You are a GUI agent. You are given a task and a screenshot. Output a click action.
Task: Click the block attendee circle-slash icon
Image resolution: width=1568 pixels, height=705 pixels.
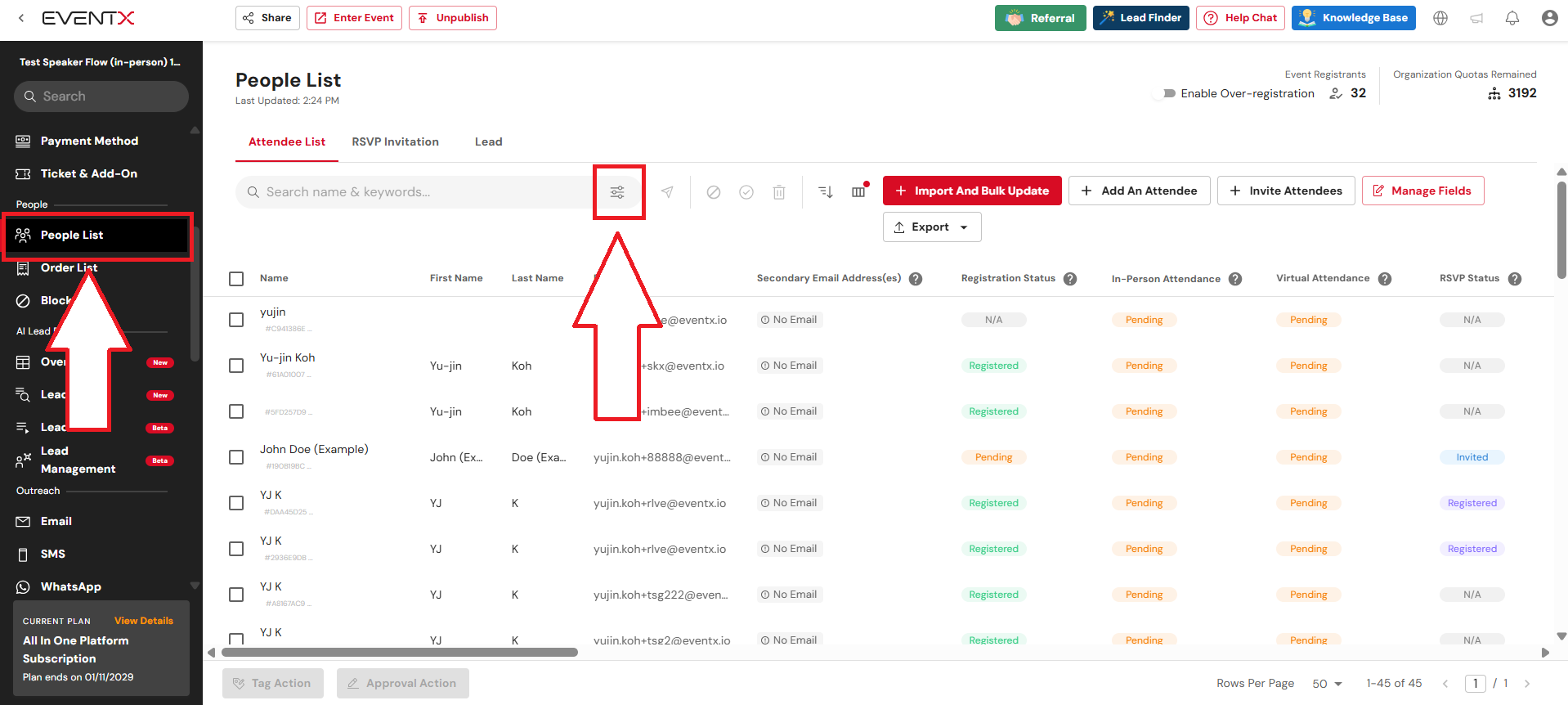point(713,192)
